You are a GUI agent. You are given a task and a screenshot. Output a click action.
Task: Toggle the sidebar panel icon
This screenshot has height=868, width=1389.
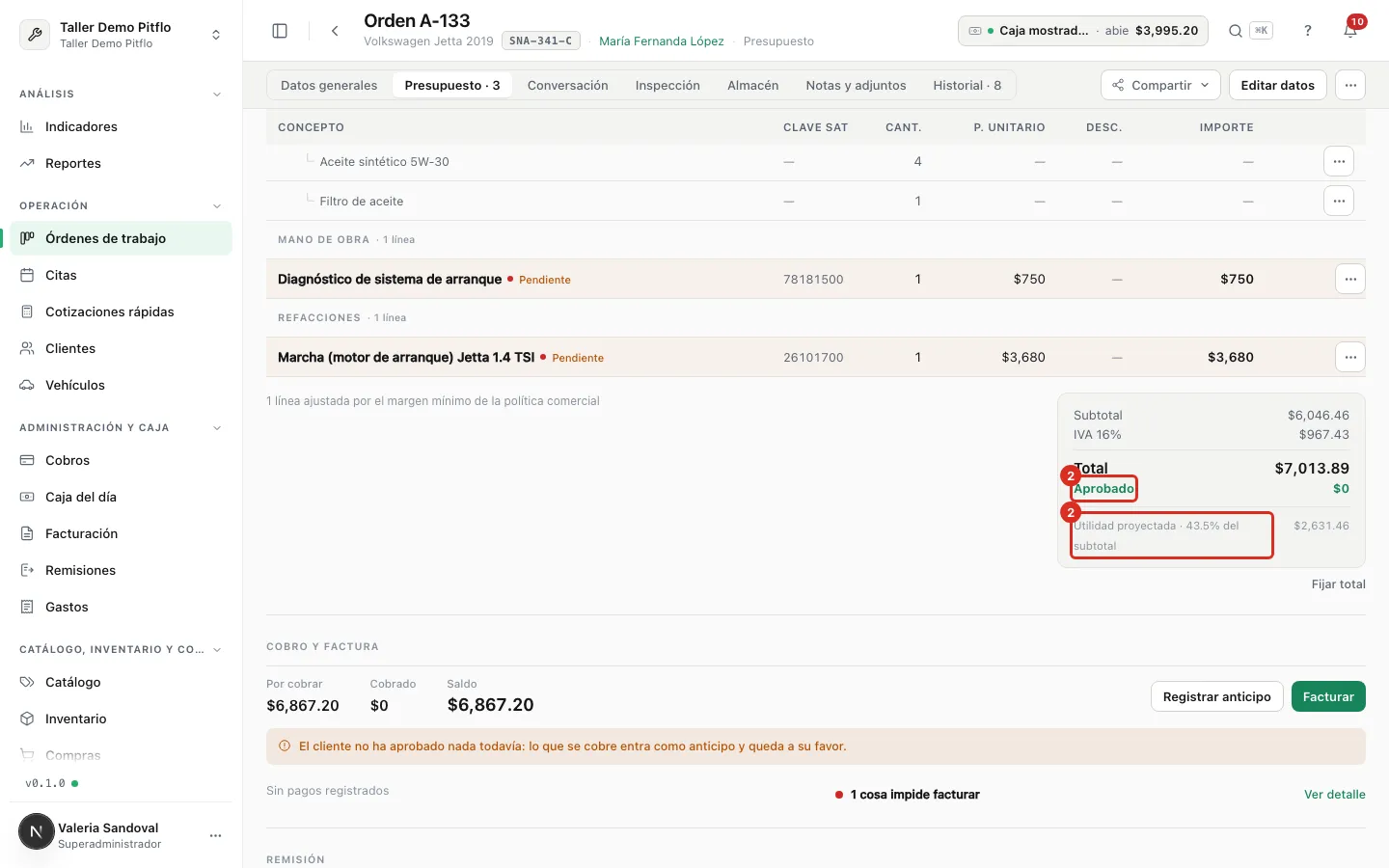280,31
